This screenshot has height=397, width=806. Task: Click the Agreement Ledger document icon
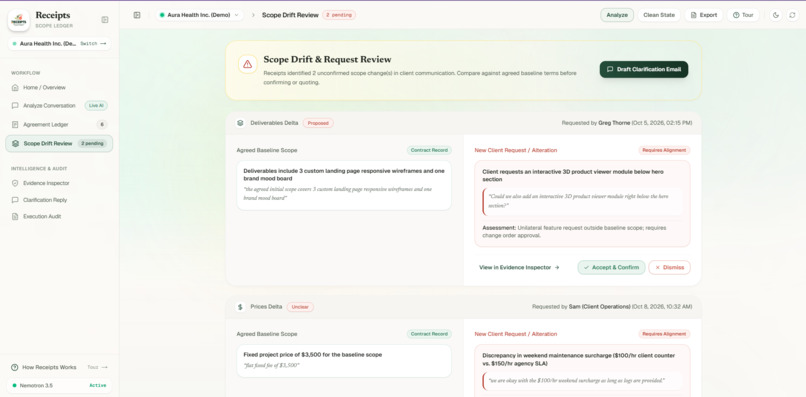pos(15,124)
